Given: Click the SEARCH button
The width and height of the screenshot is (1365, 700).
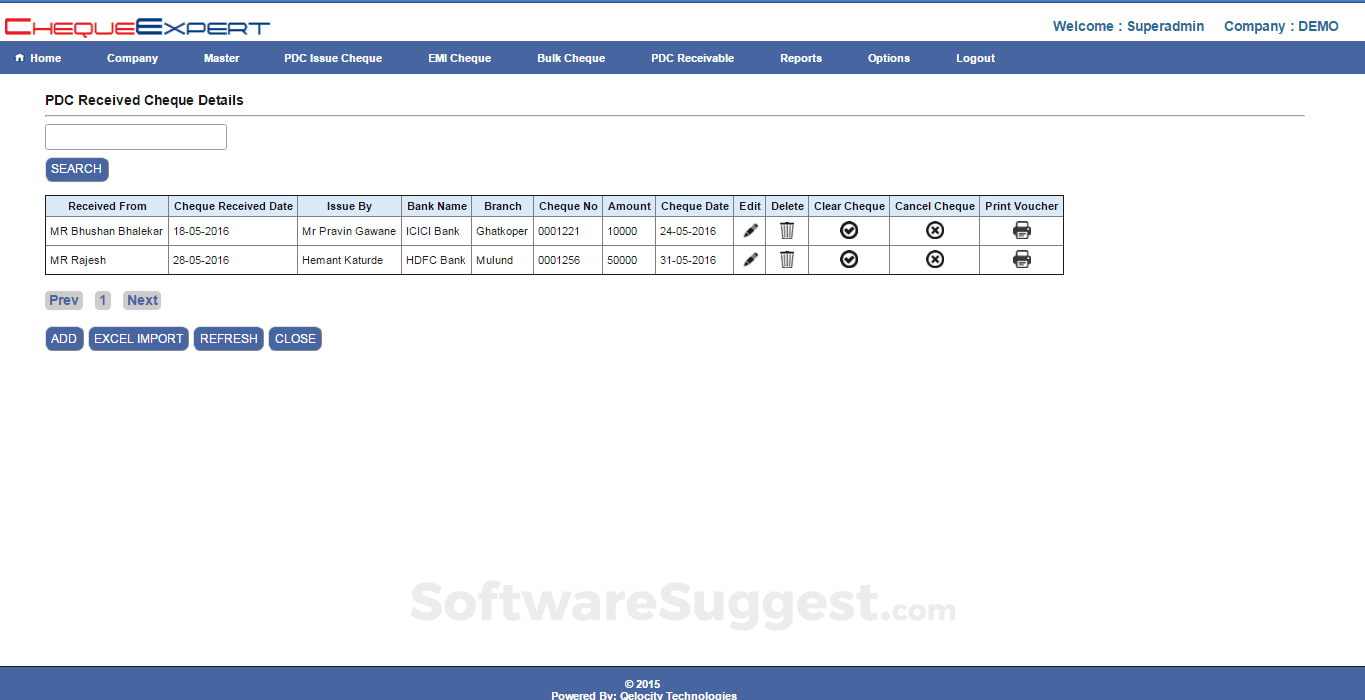Looking at the screenshot, I should coord(76,169).
